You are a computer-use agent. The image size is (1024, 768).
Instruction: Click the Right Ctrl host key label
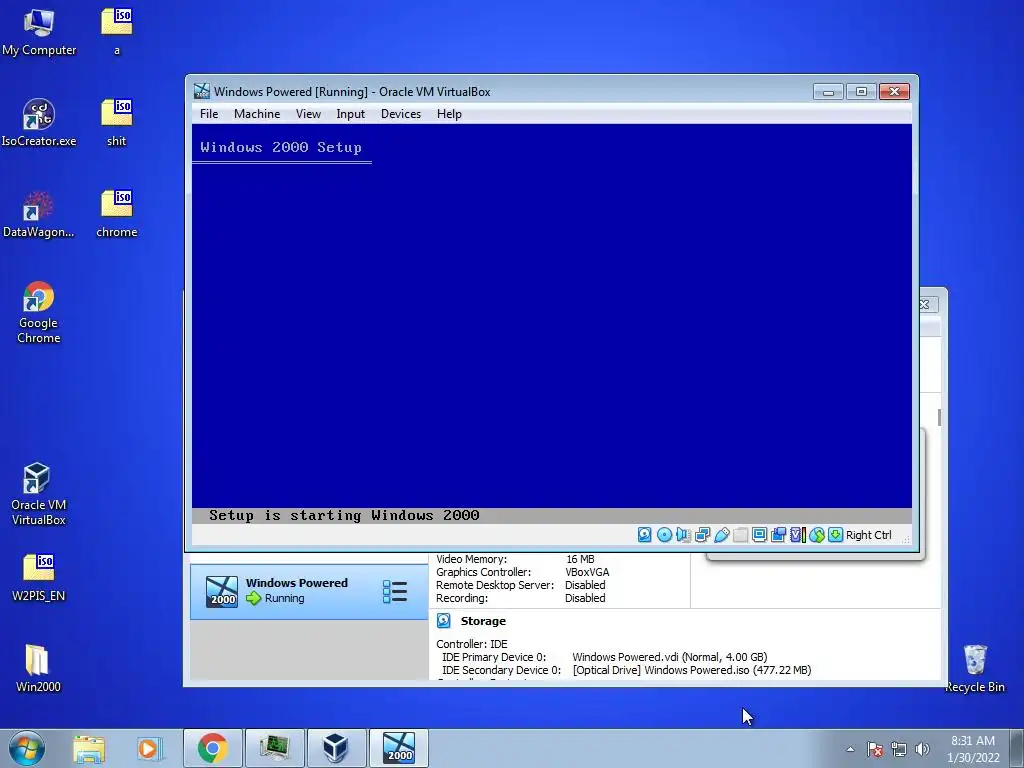[869, 535]
